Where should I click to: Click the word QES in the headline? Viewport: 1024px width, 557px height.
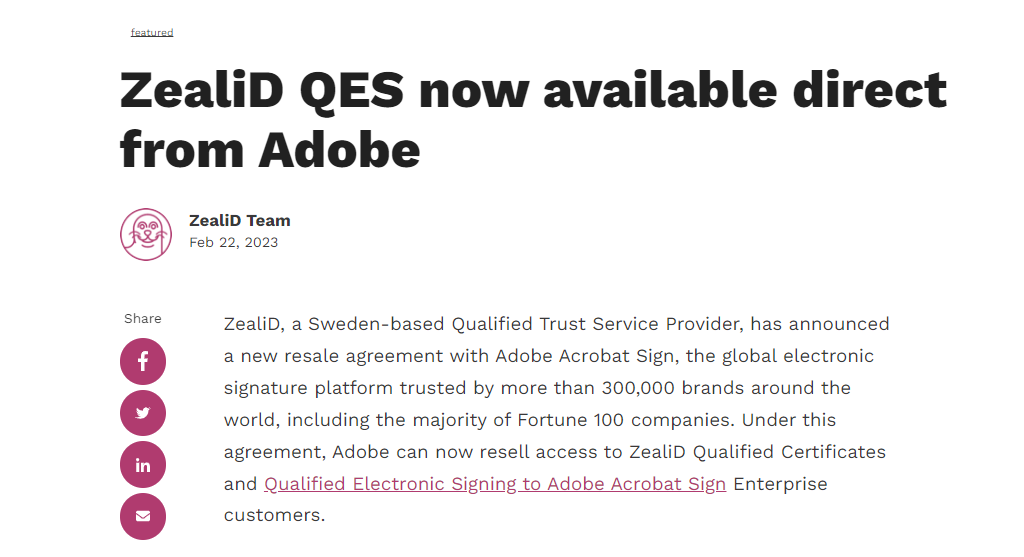[x=352, y=90]
